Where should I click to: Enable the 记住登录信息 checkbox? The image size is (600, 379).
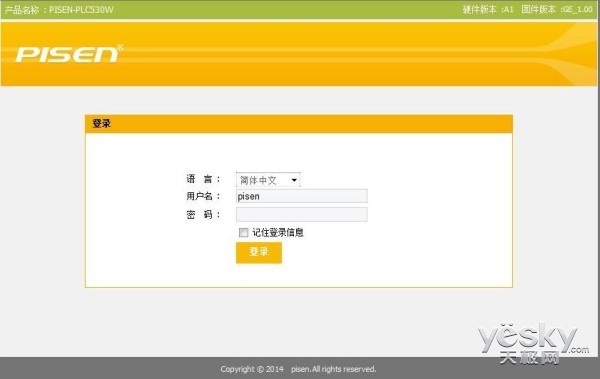point(243,232)
